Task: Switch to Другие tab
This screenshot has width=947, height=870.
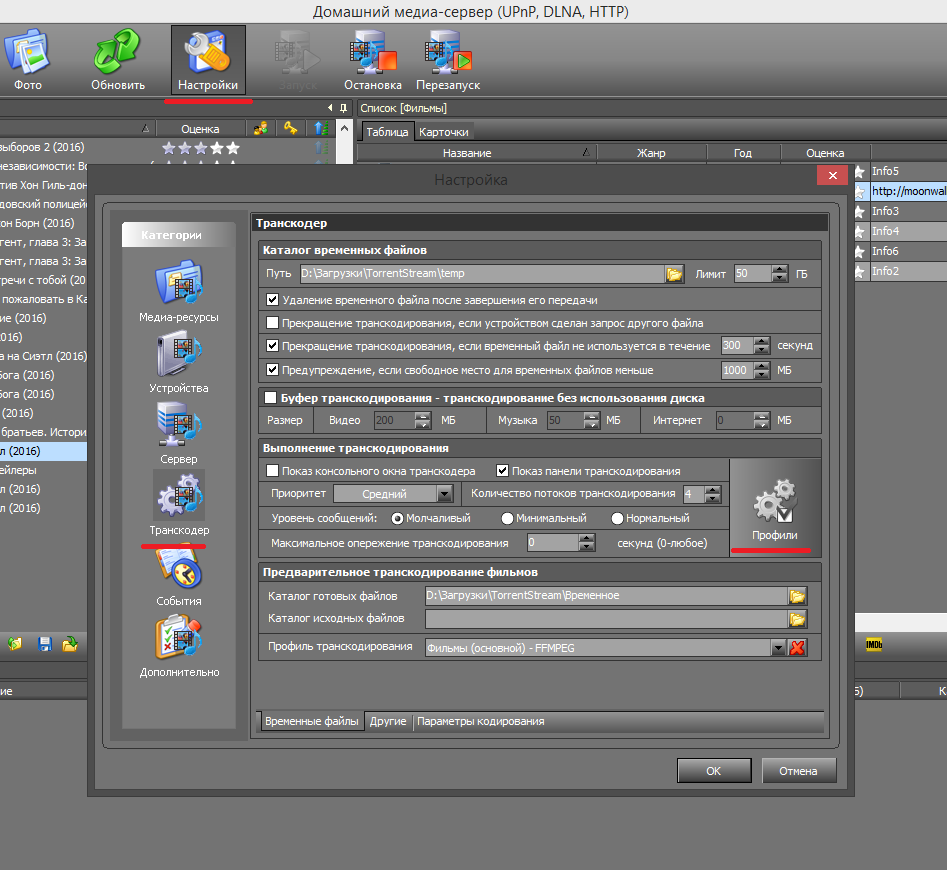Action: (387, 722)
